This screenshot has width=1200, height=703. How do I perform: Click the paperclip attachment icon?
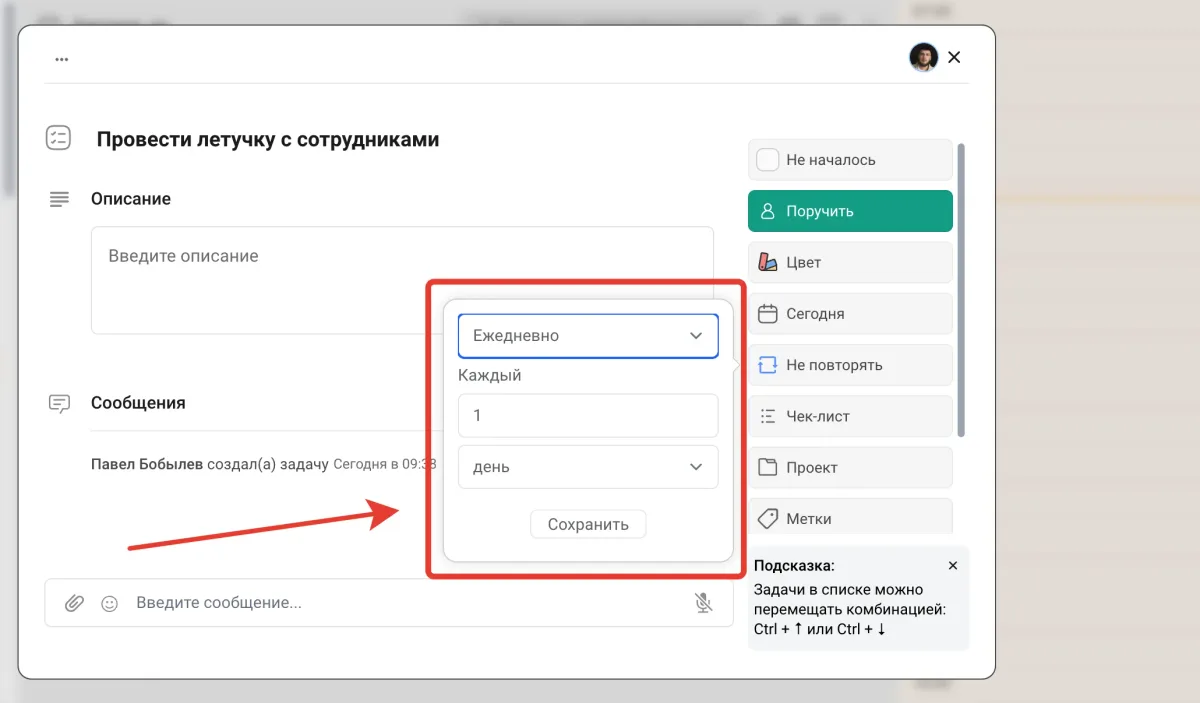click(74, 603)
